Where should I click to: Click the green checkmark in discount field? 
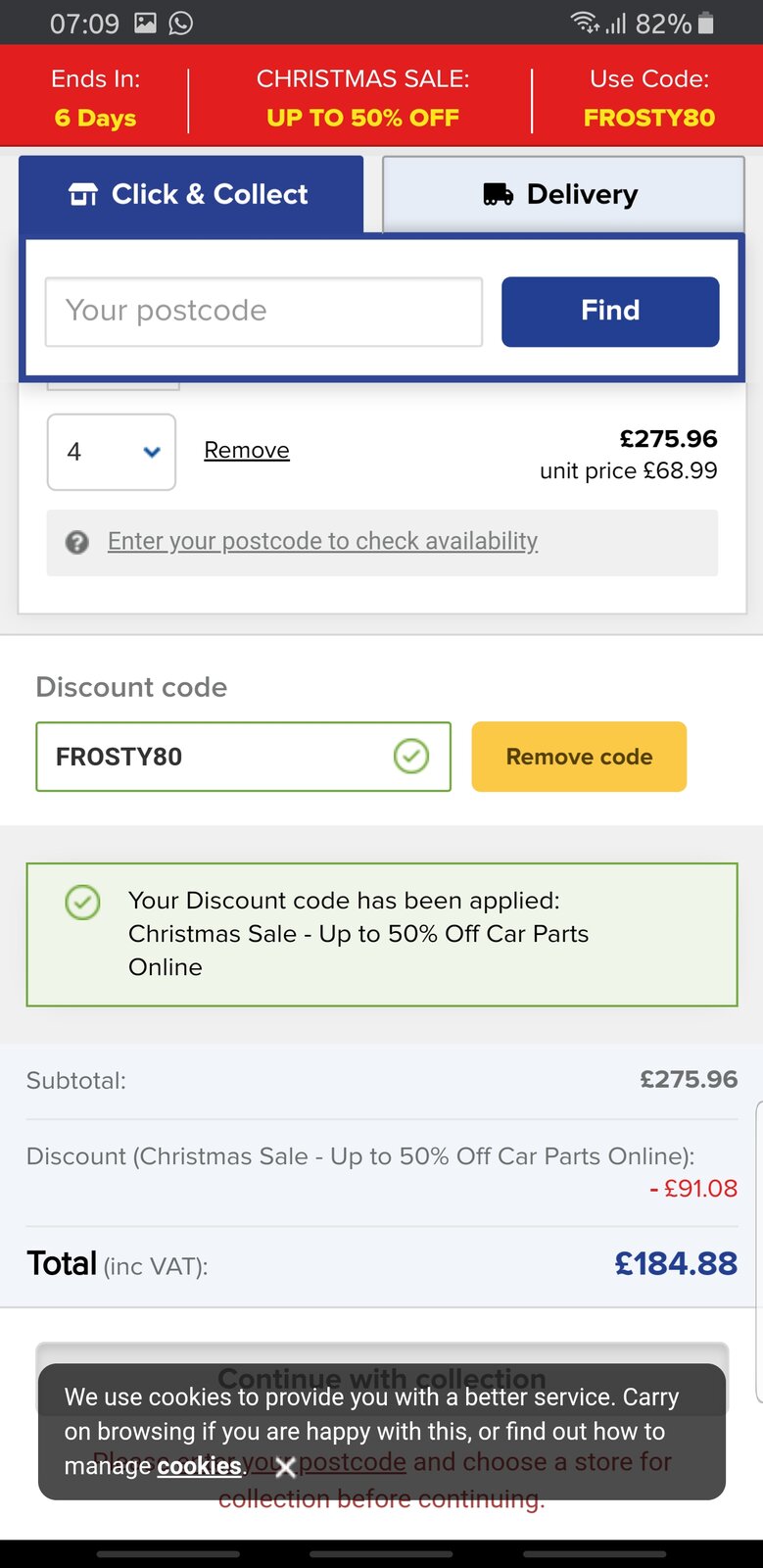pyautogui.click(x=411, y=757)
